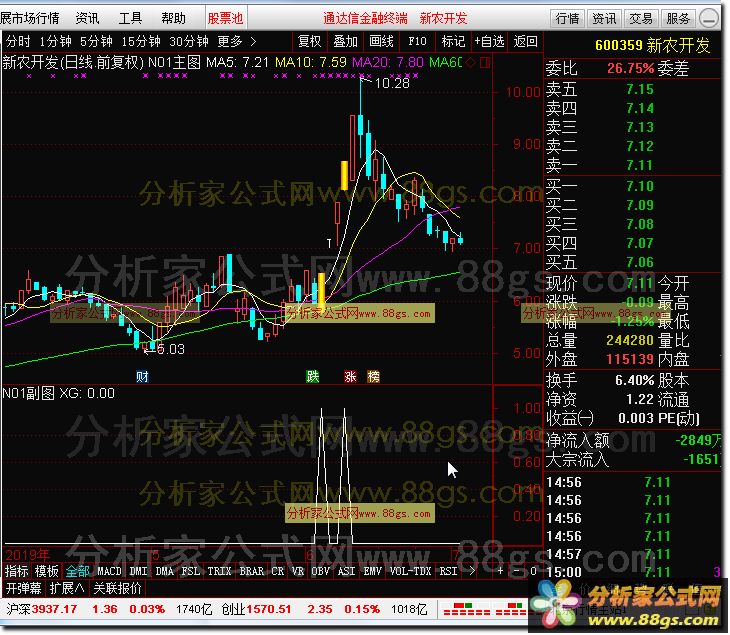730x635 pixels.
Task: Switch the sub-chart to the RSI indicator
Action: (448, 570)
